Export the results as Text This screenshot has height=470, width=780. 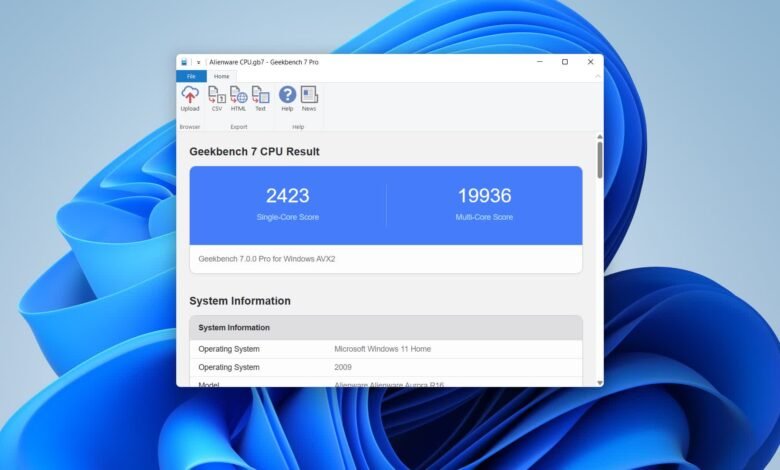[x=260, y=98]
